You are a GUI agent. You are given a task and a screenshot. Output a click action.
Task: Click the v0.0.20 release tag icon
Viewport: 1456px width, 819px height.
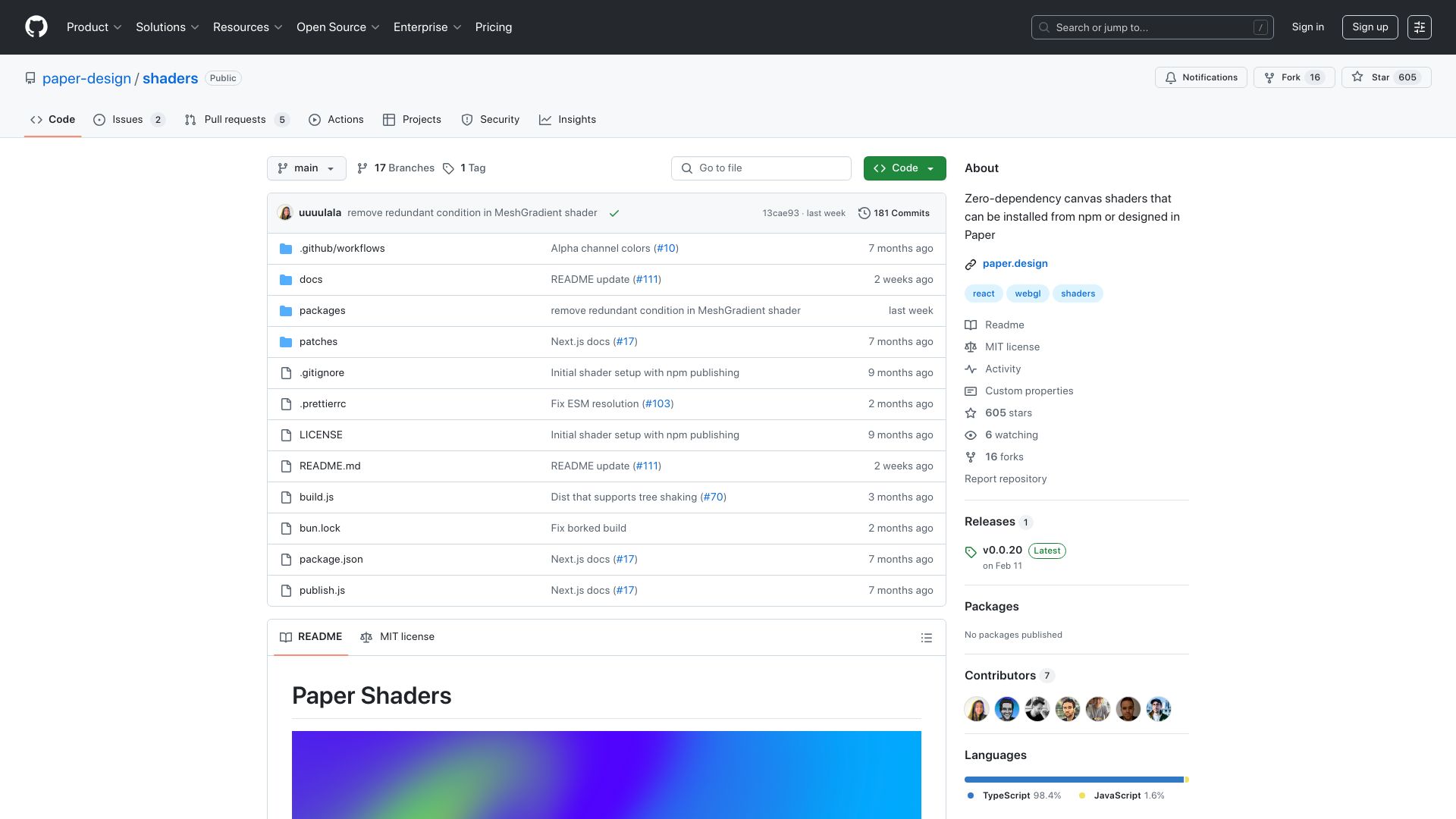(971, 552)
